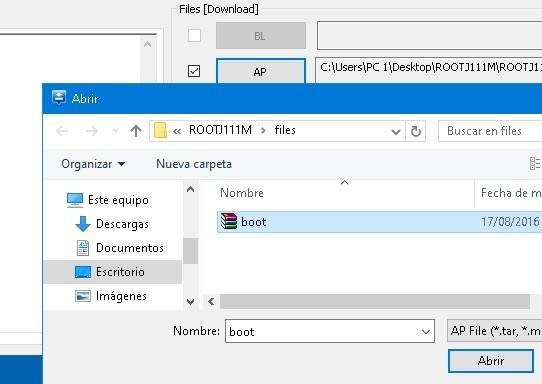Click the AP button in Odin
The width and height of the screenshot is (542, 384).
[261, 71]
